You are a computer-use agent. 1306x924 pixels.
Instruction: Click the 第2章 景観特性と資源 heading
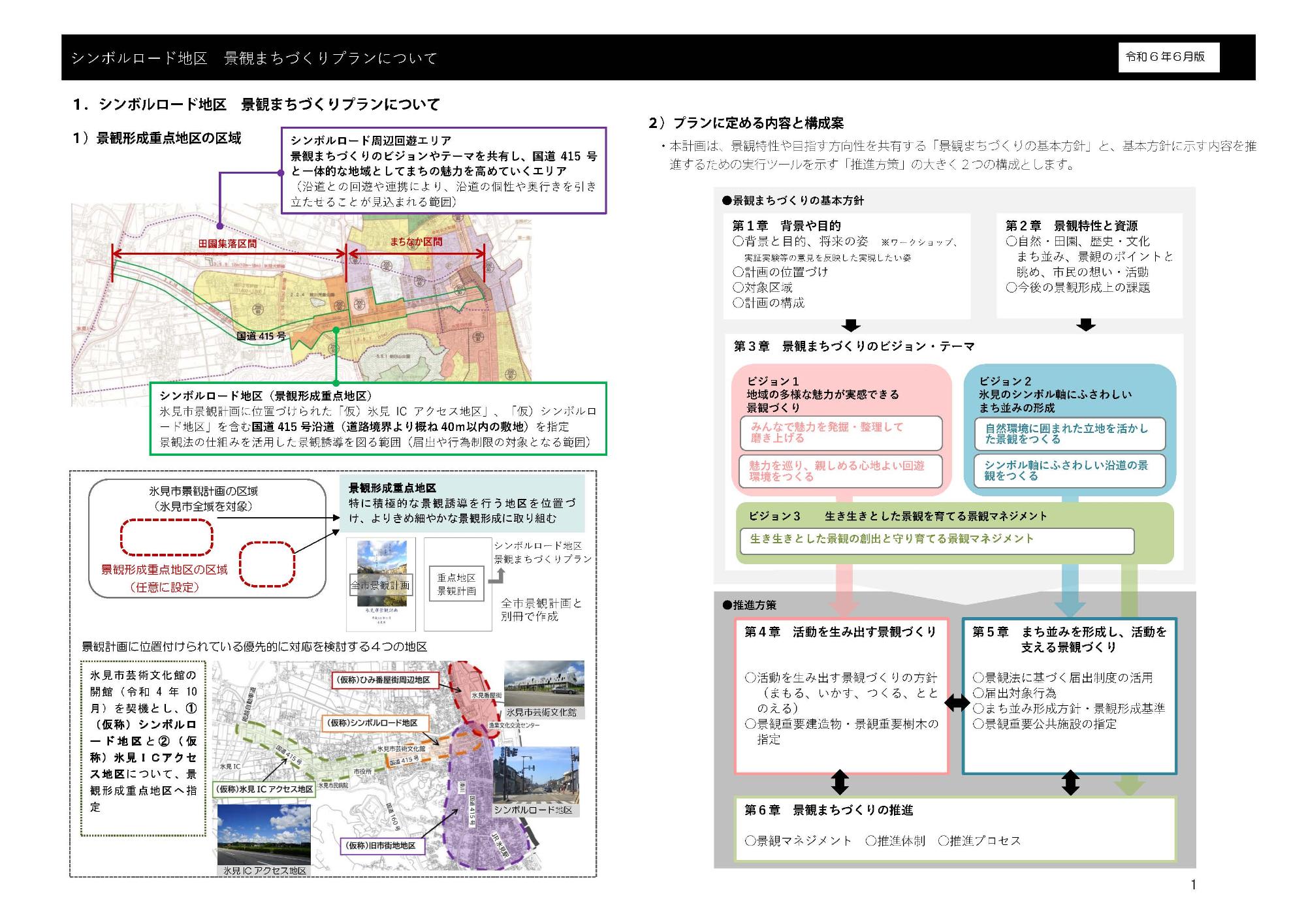tap(1072, 226)
